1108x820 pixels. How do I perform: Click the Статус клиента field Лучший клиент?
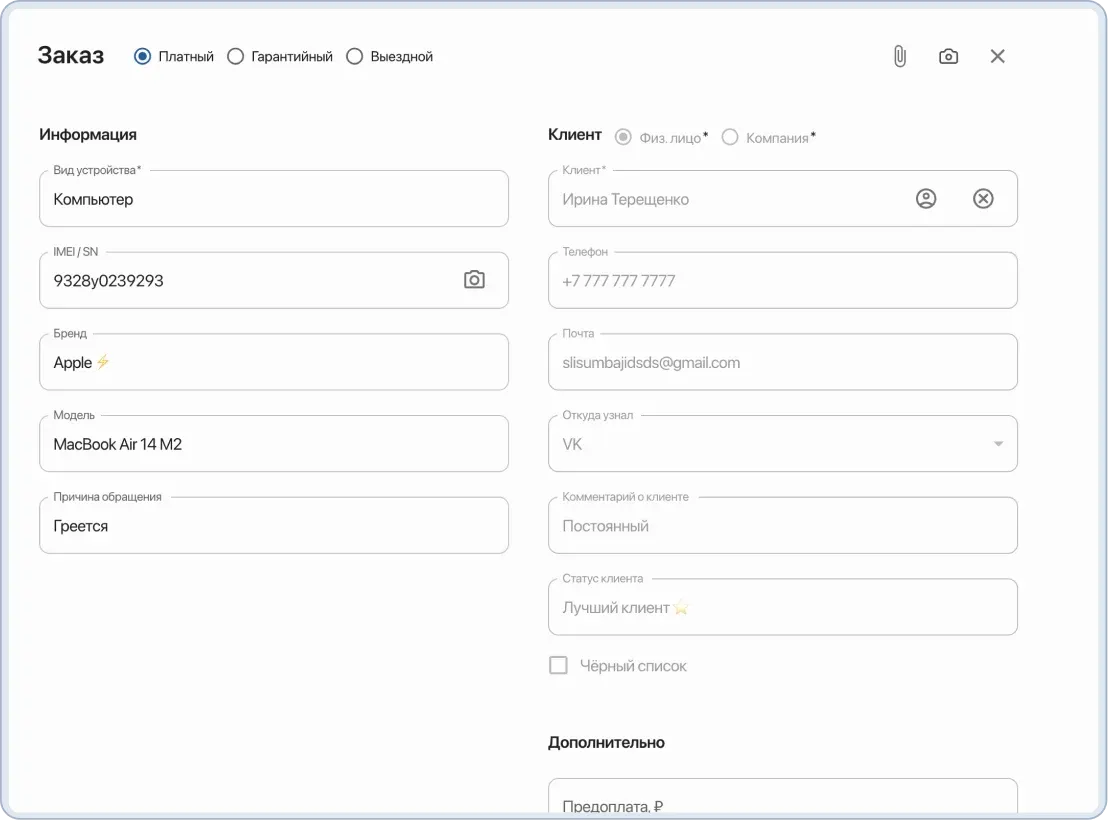(781, 606)
